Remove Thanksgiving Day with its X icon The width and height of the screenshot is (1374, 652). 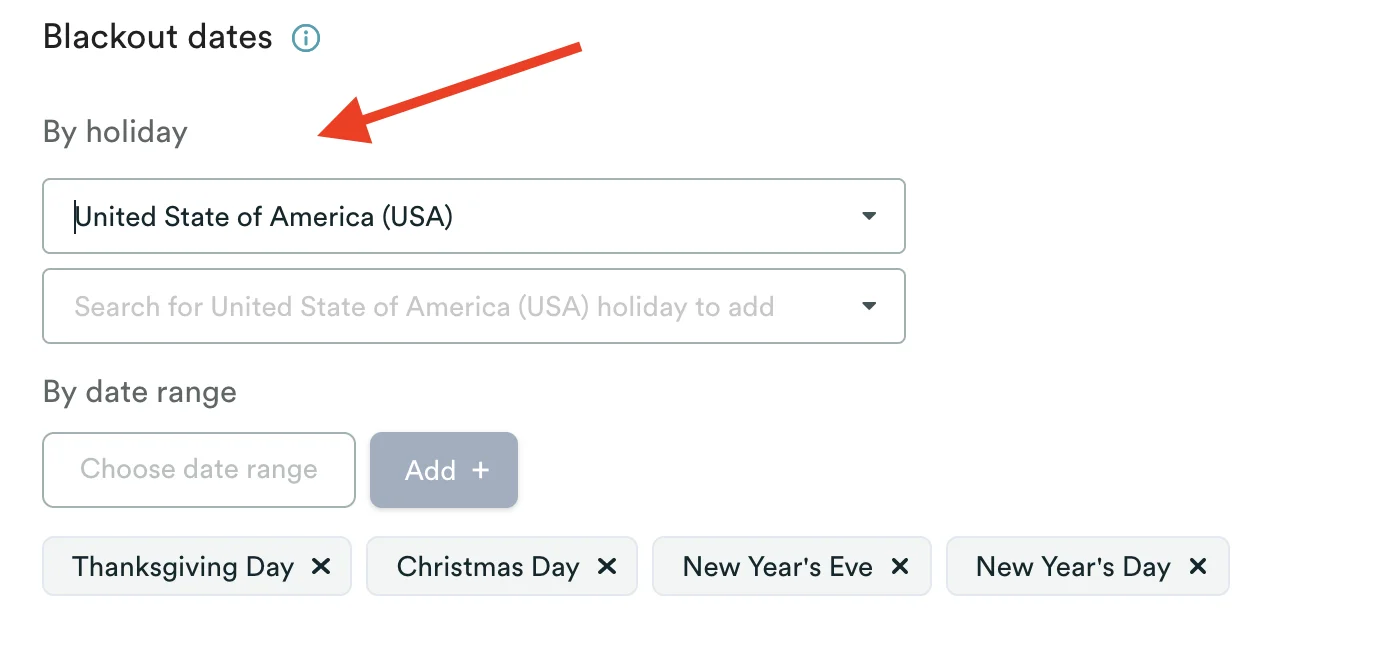tap(321, 566)
